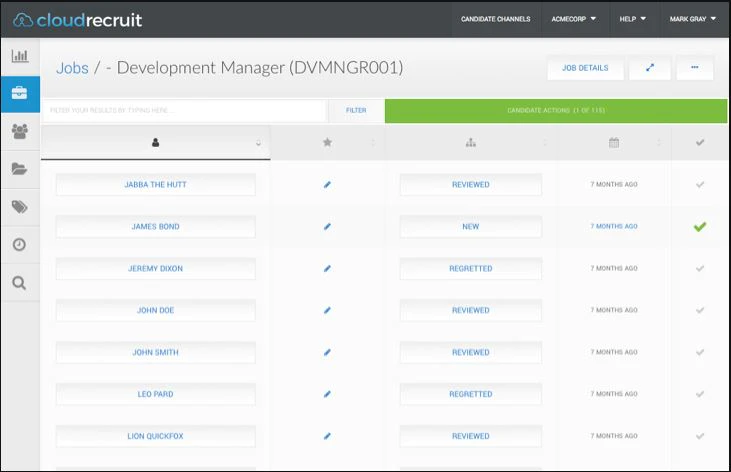This screenshot has width=731, height=472.
Task: Select the Jabba The Hutt row checkmark
Action: coord(700,185)
